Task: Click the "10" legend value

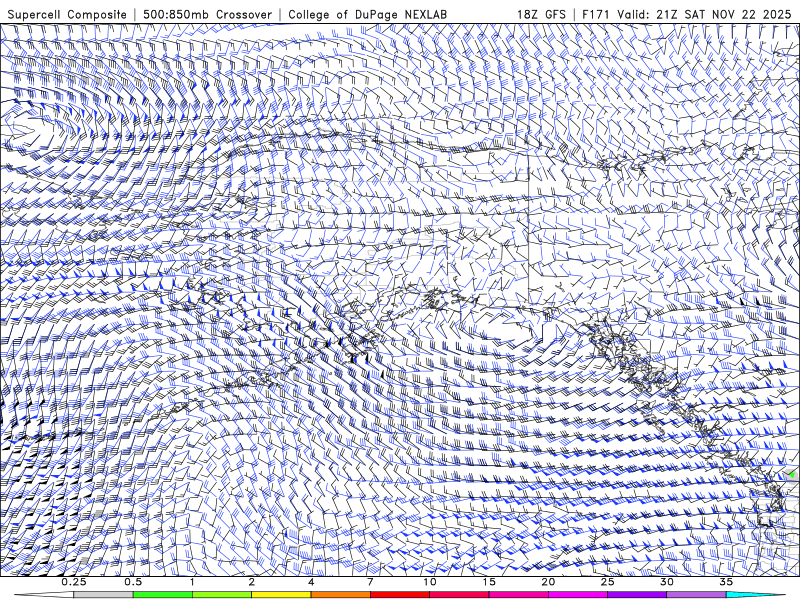Action: [430, 582]
